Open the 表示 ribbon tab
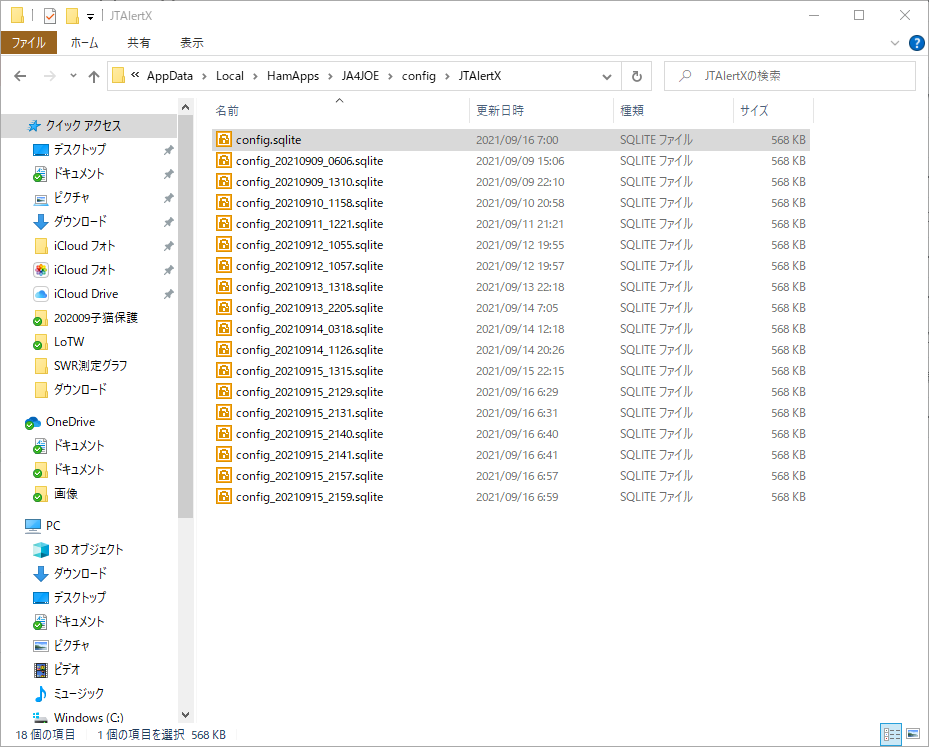 [x=191, y=43]
